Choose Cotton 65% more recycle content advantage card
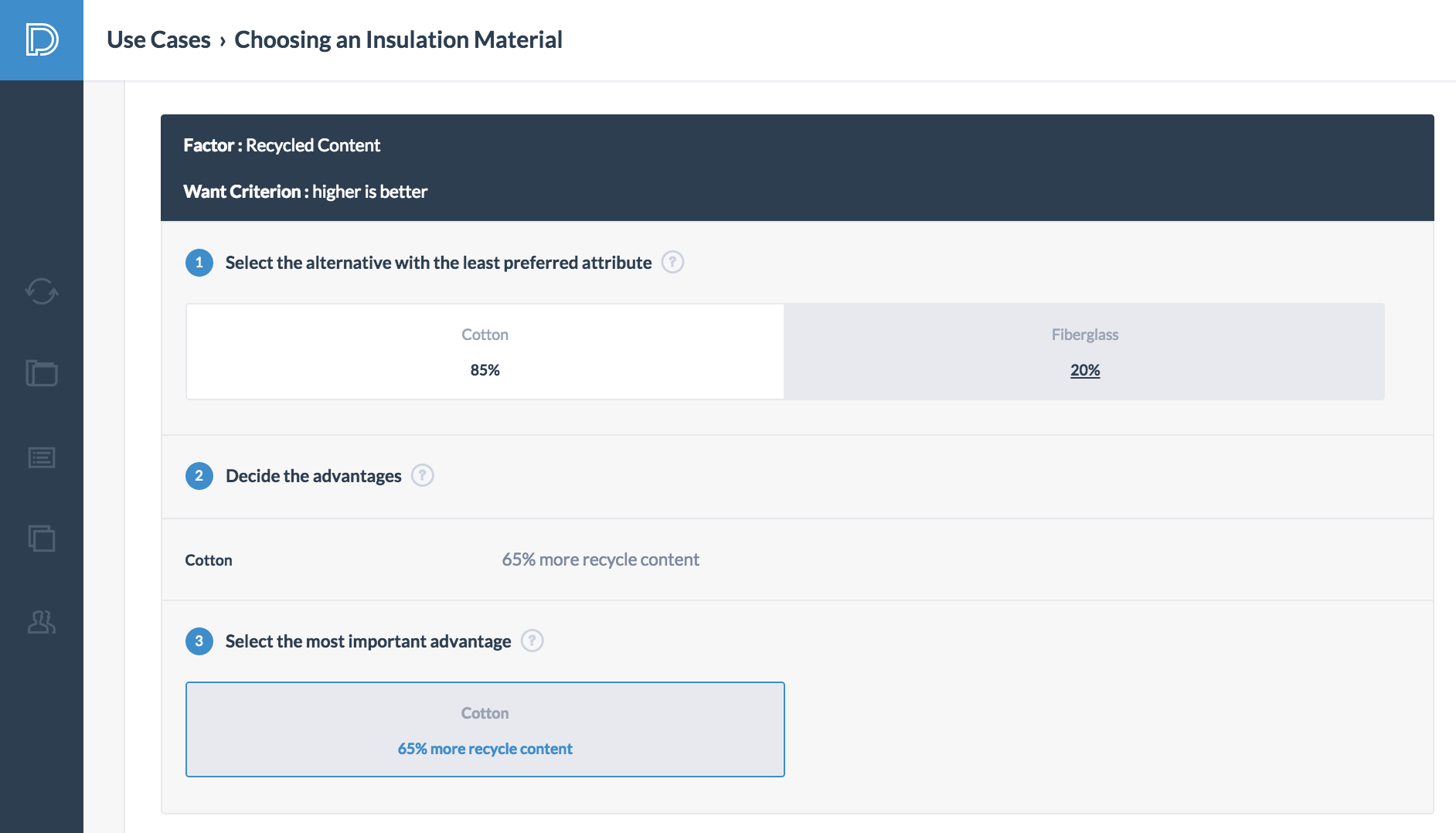 coord(485,729)
